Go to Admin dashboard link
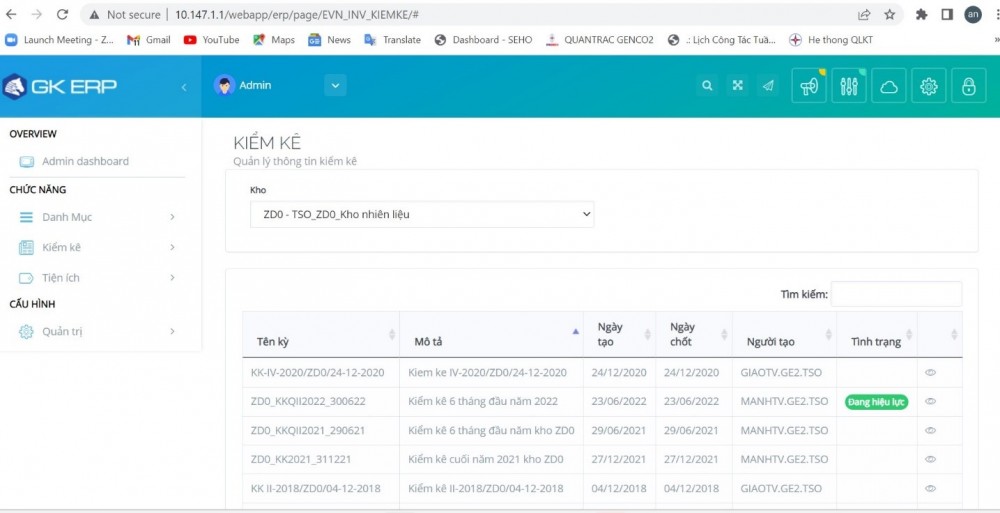Screen dimensions: 1000x513 tap(85, 161)
